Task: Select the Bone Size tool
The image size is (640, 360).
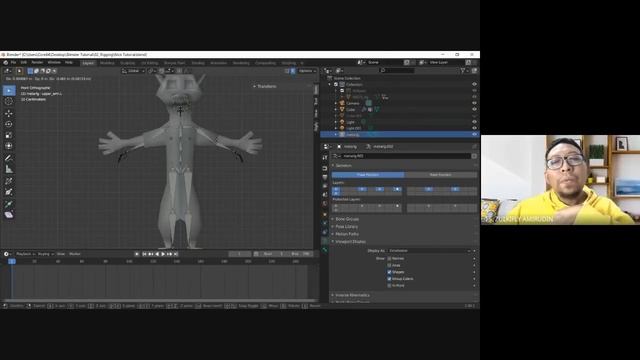Action: 9,192
